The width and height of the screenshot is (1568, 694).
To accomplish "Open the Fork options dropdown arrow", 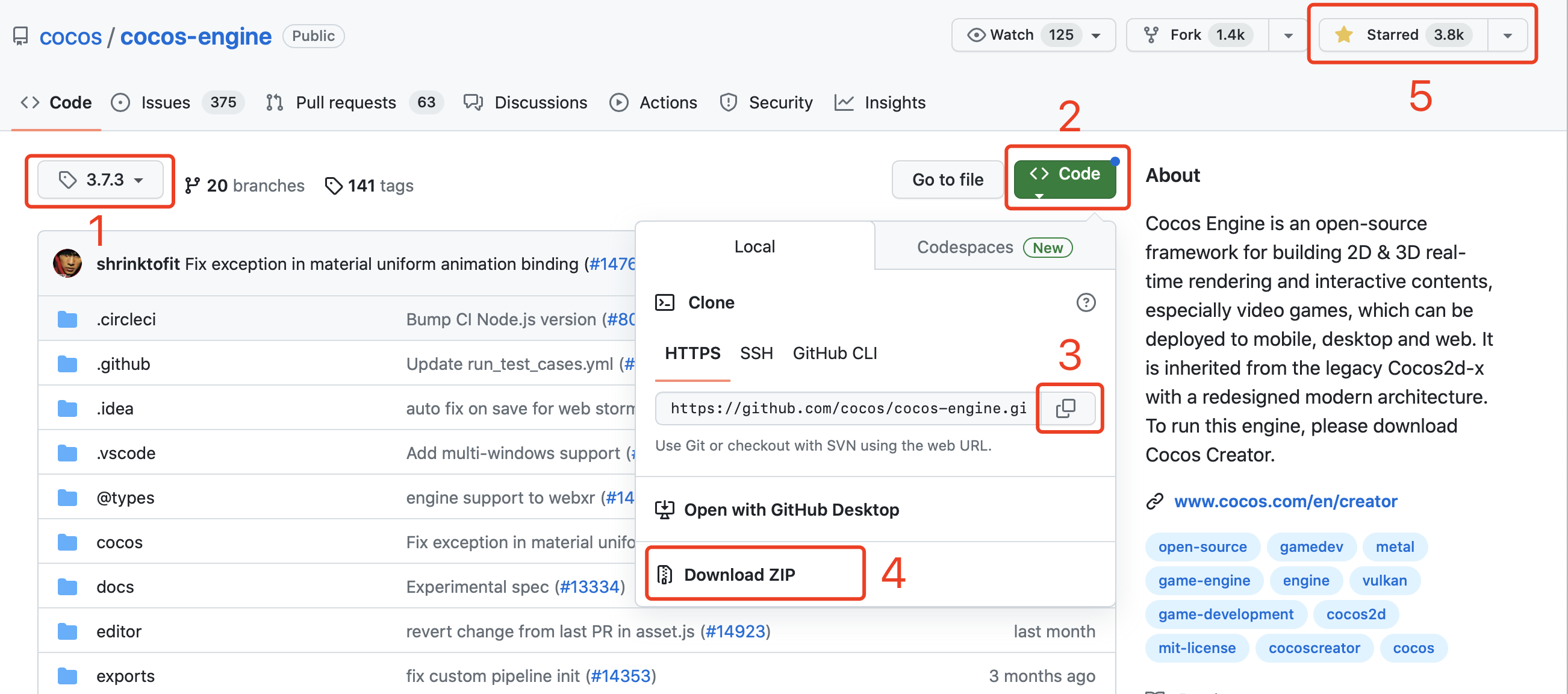I will pos(1288,36).
